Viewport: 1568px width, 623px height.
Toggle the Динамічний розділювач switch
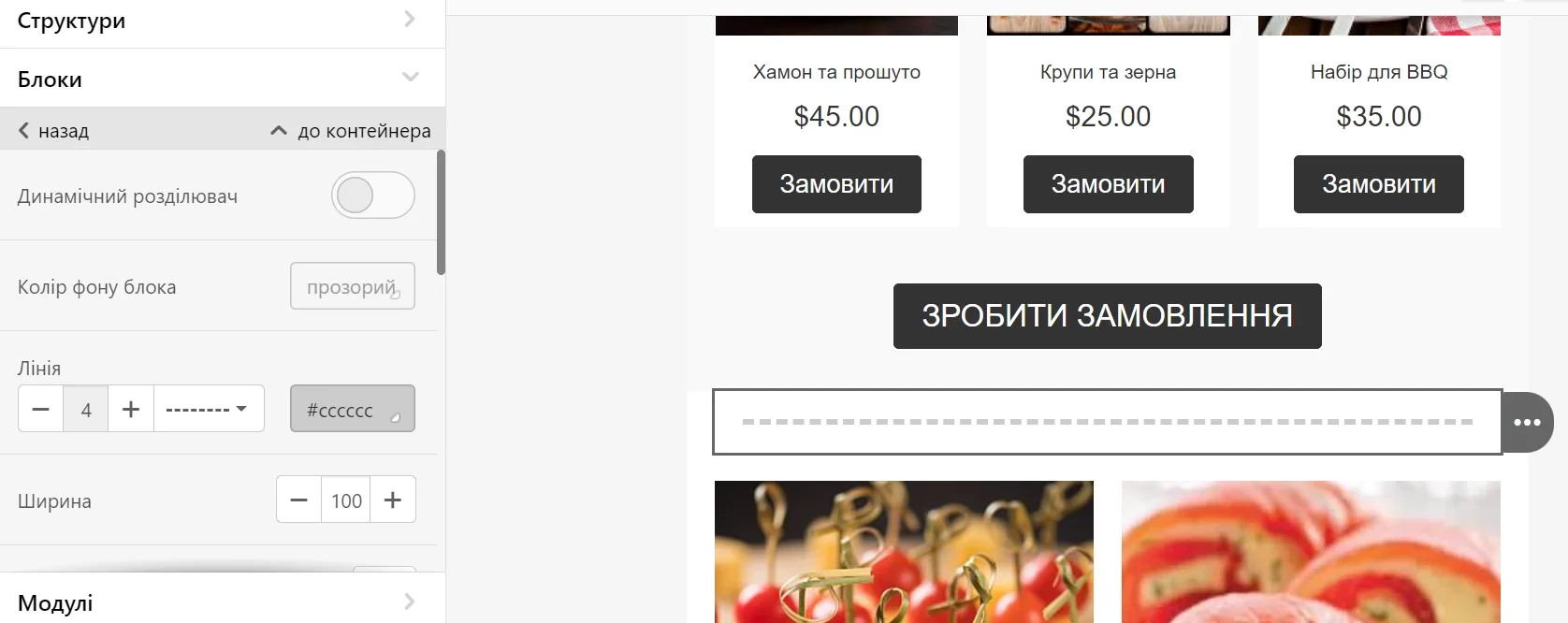pos(372,196)
